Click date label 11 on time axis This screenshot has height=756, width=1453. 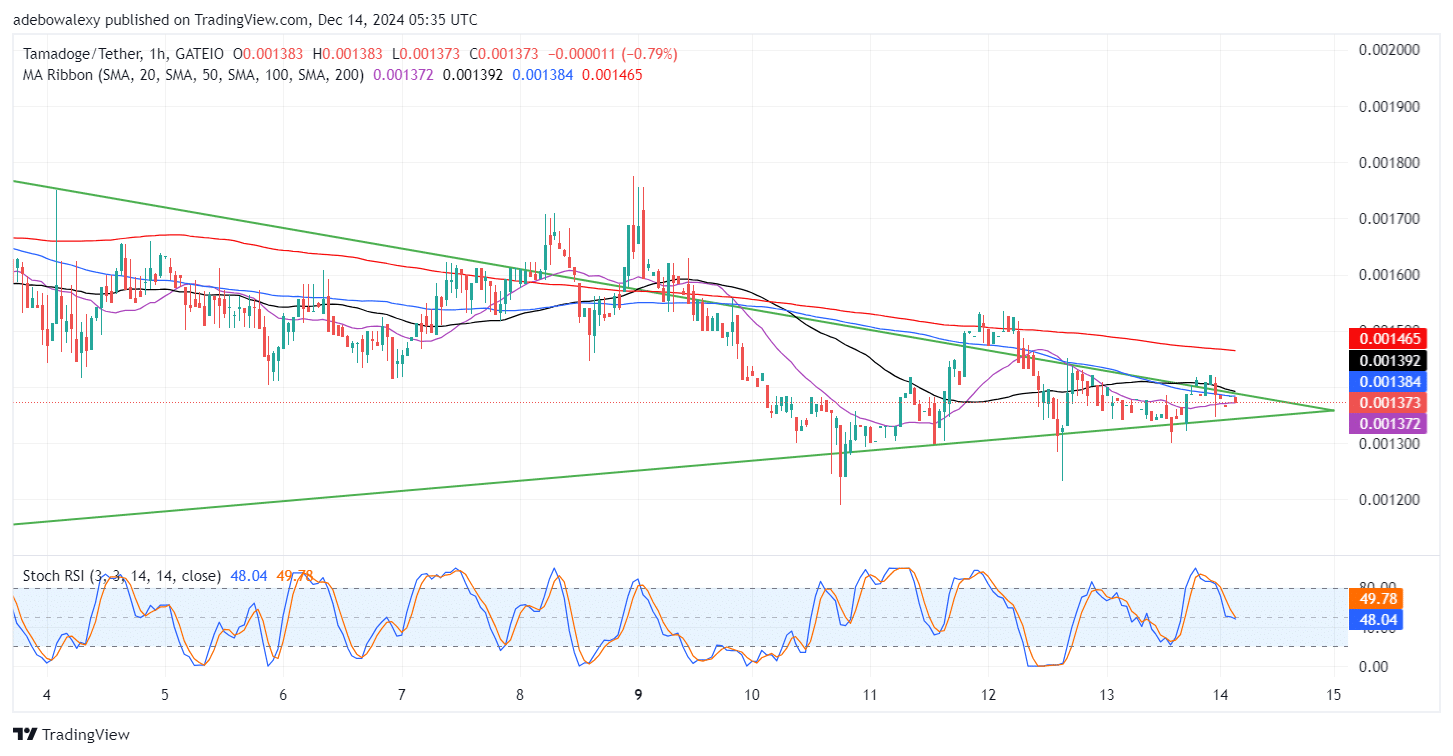tap(870, 695)
